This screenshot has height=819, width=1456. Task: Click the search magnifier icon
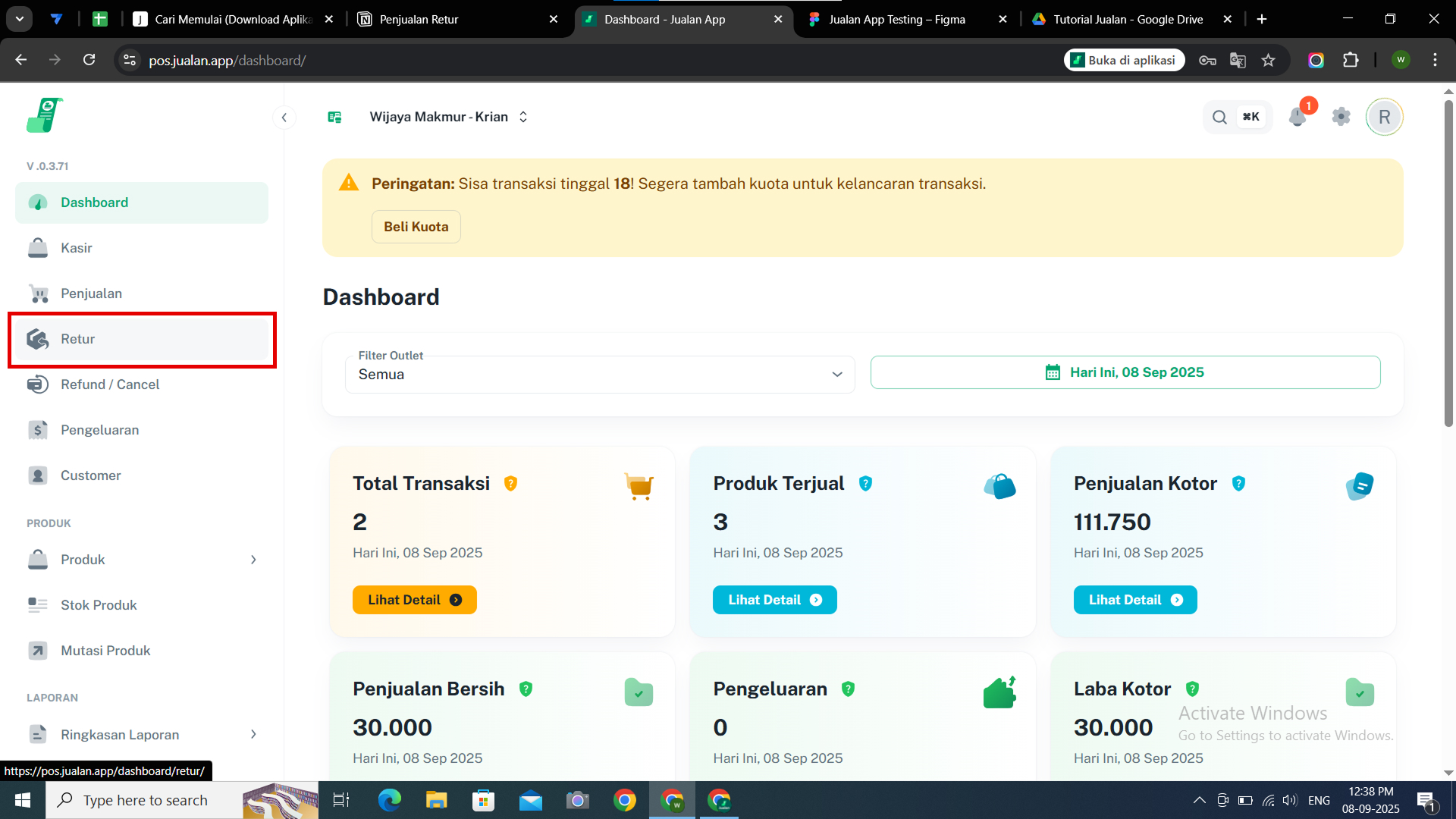point(1219,117)
